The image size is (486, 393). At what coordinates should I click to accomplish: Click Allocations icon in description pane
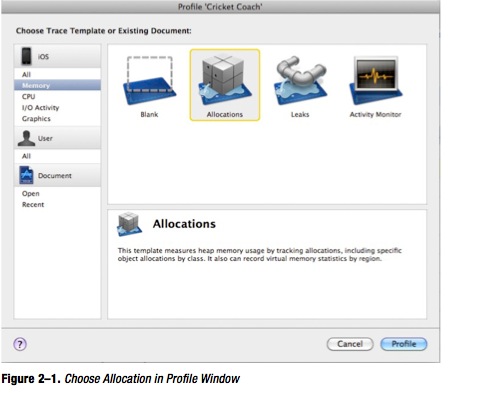coord(129,224)
